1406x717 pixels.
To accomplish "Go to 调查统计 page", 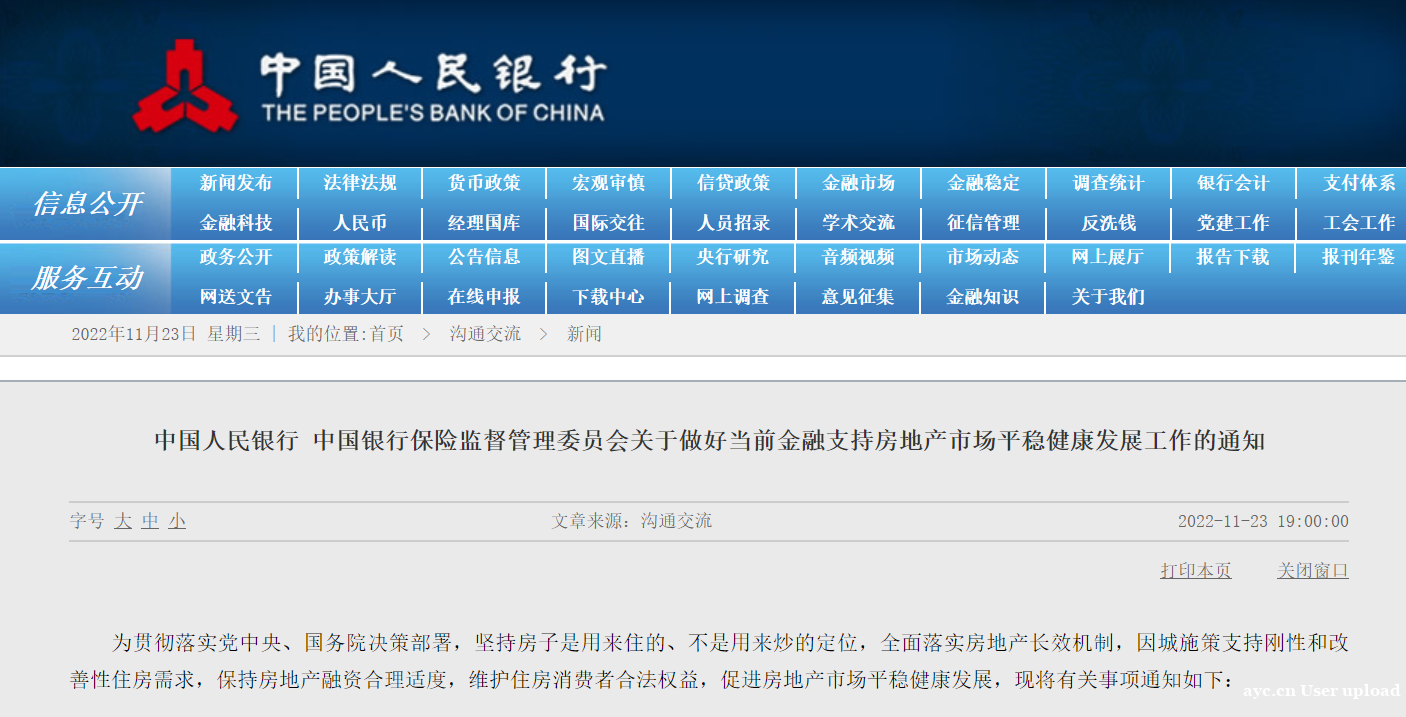I will [1108, 183].
